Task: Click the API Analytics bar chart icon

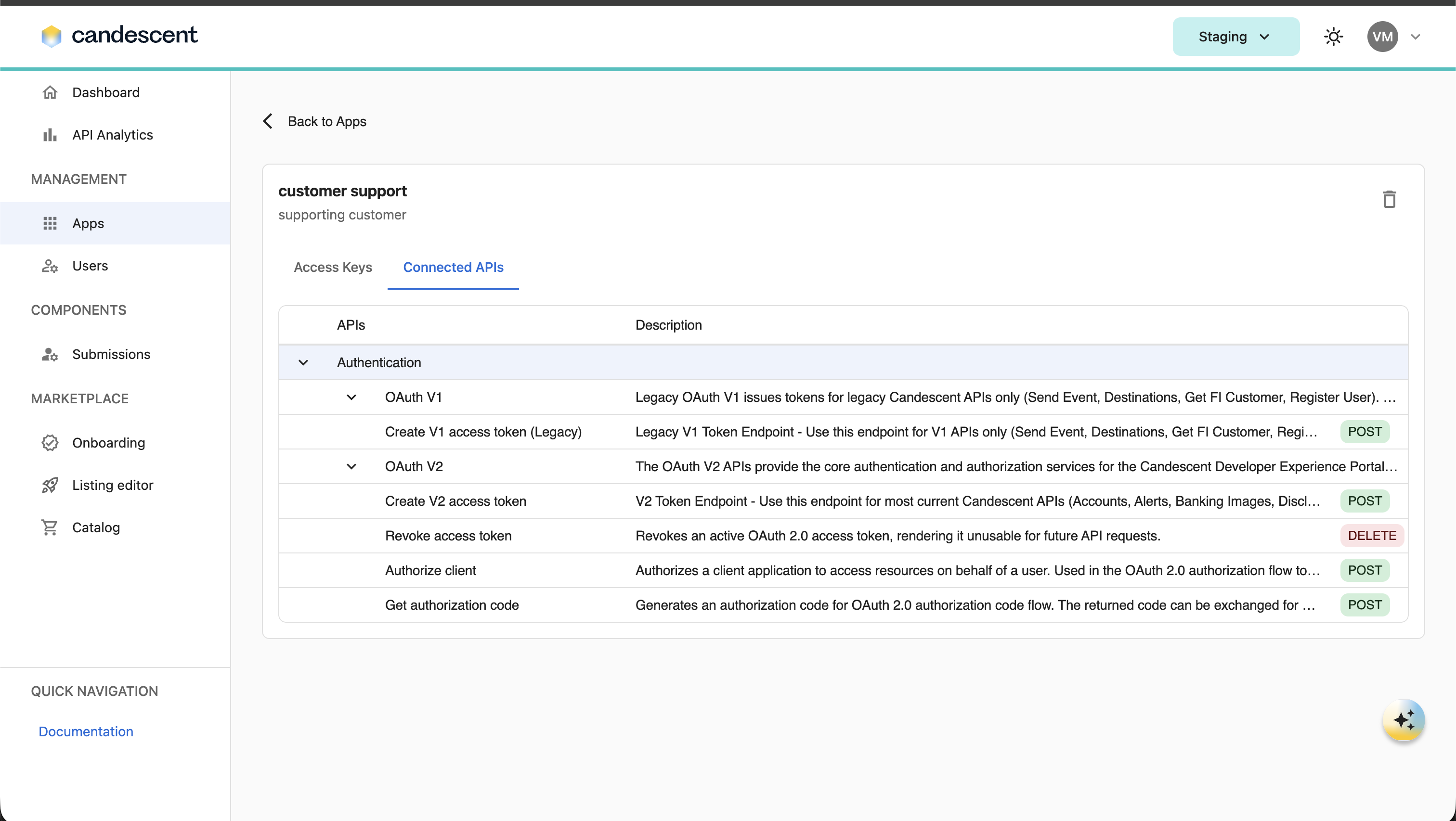Action: 50,134
